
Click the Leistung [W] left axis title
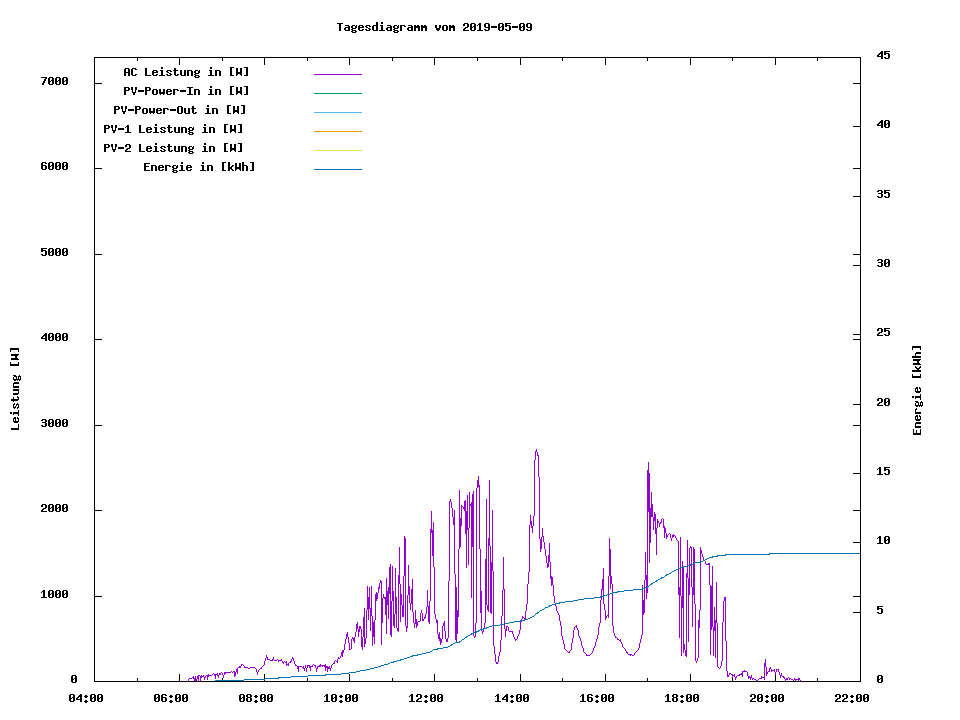[x=15, y=389]
